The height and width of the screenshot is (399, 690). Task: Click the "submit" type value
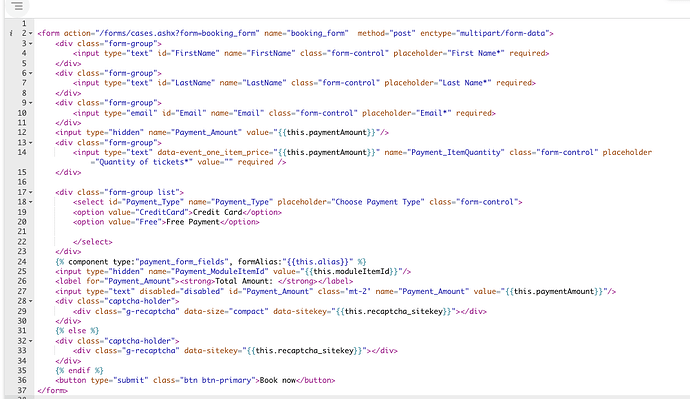tap(131, 381)
